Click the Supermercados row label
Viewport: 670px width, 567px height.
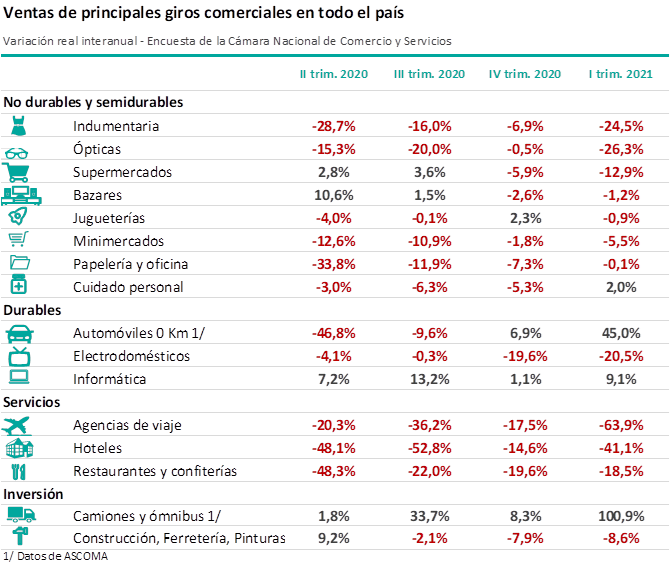[x=122, y=173]
